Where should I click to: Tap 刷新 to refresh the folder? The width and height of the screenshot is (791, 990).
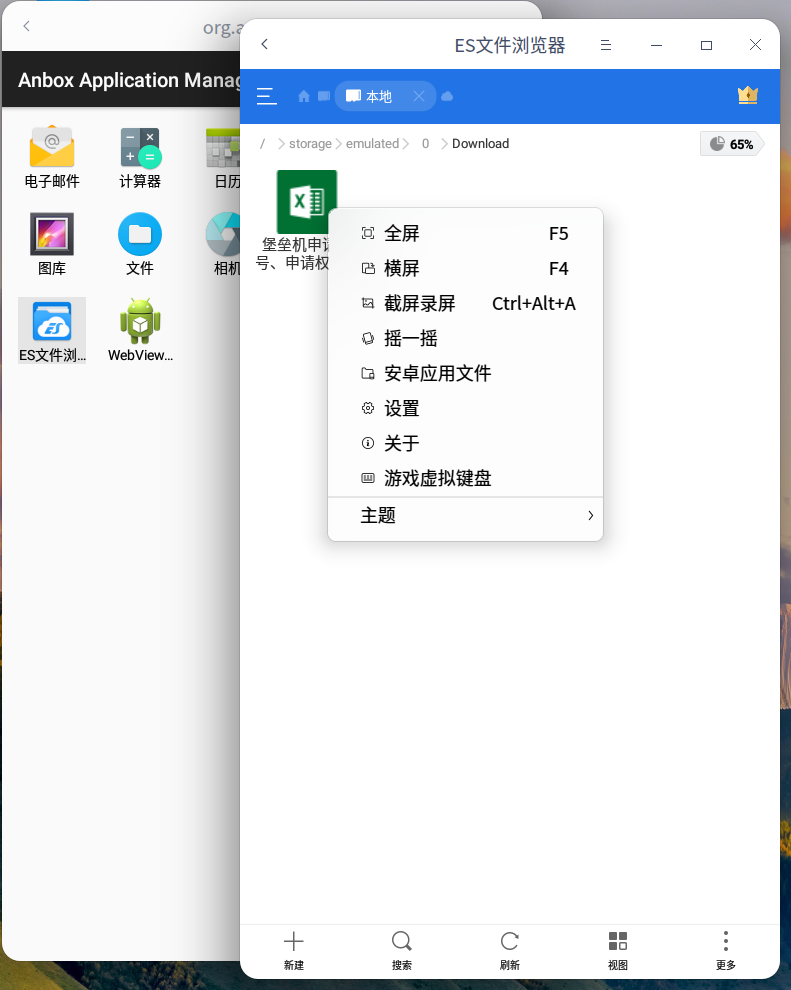pos(509,950)
